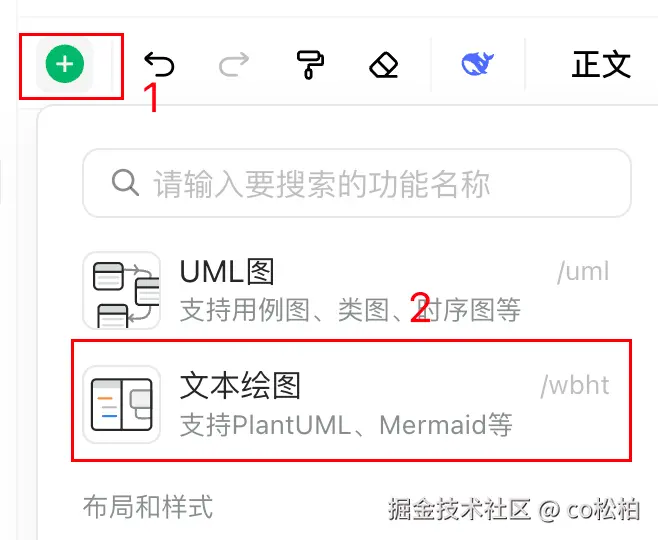Click the search field for function names
The width and height of the screenshot is (658, 540).
coord(357,183)
